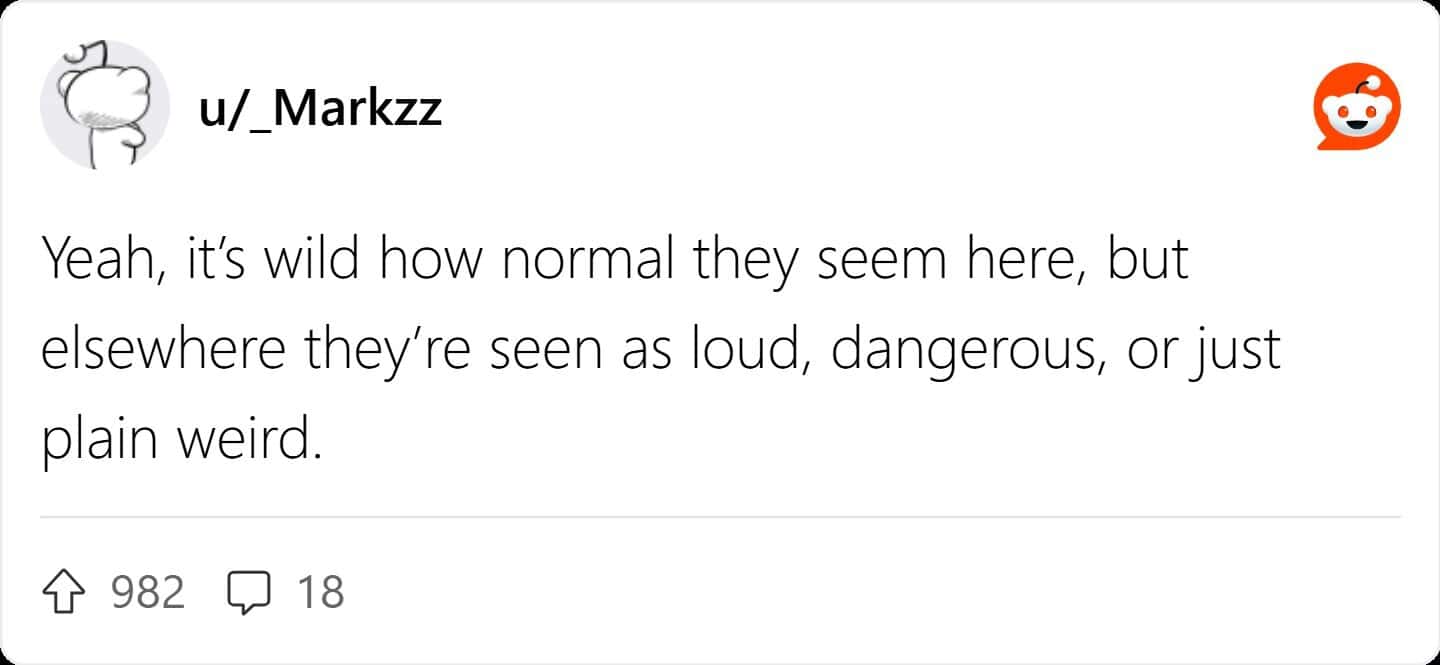The image size is (1440, 665).
Task: Click the reply count showing 18
Action: pos(322,592)
